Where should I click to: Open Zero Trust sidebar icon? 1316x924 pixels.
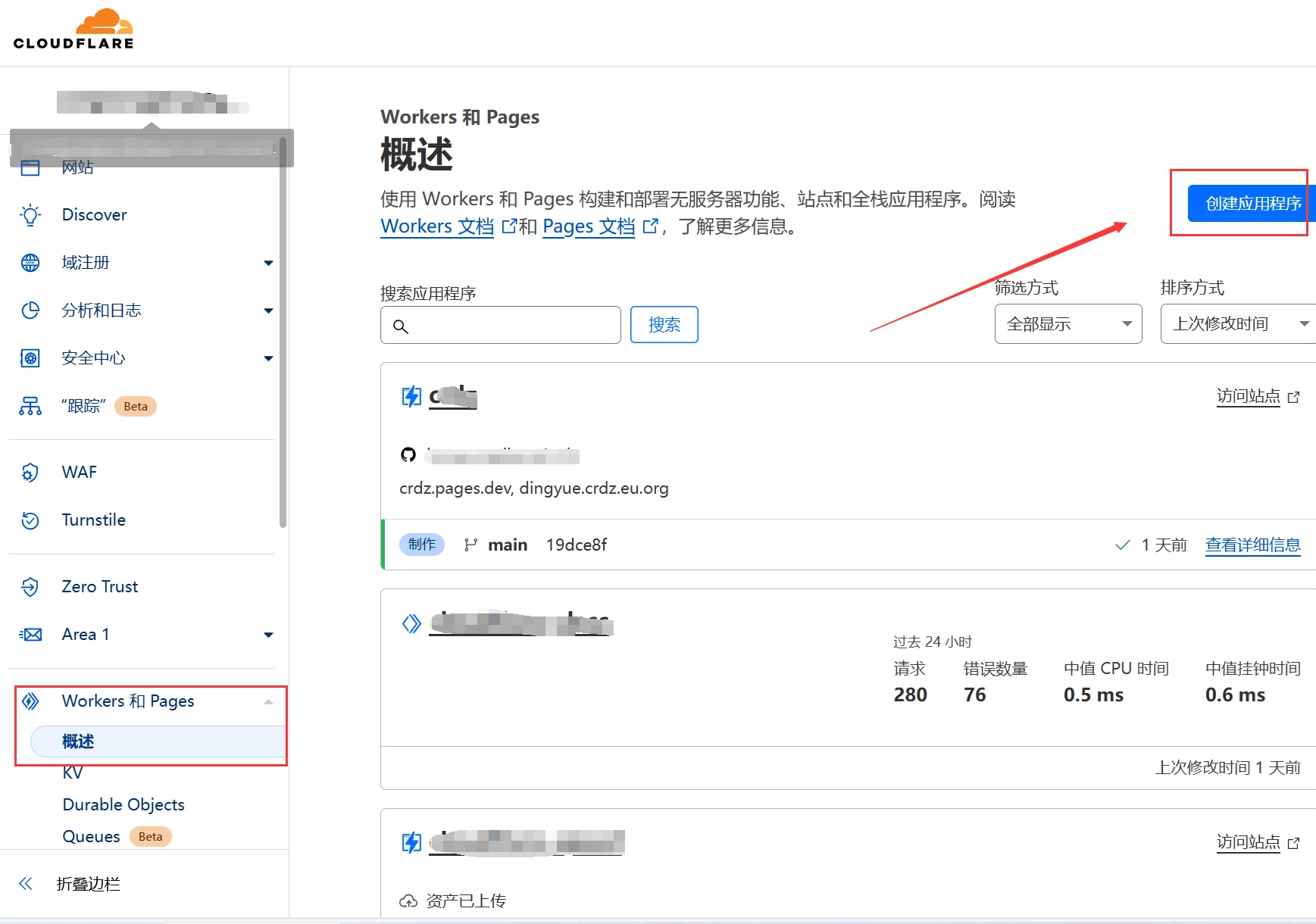click(x=30, y=587)
